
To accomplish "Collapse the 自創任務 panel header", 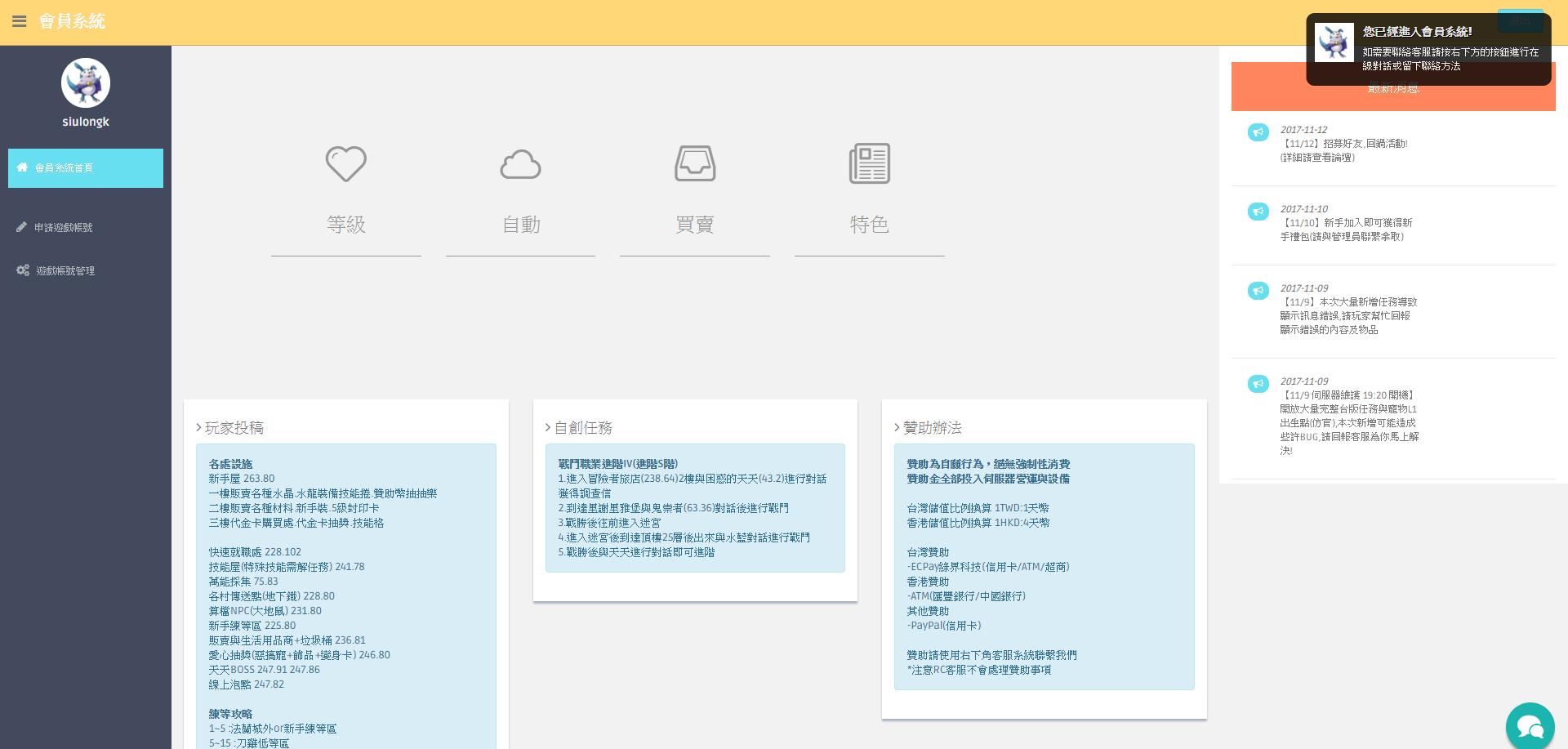I will [582, 428].
